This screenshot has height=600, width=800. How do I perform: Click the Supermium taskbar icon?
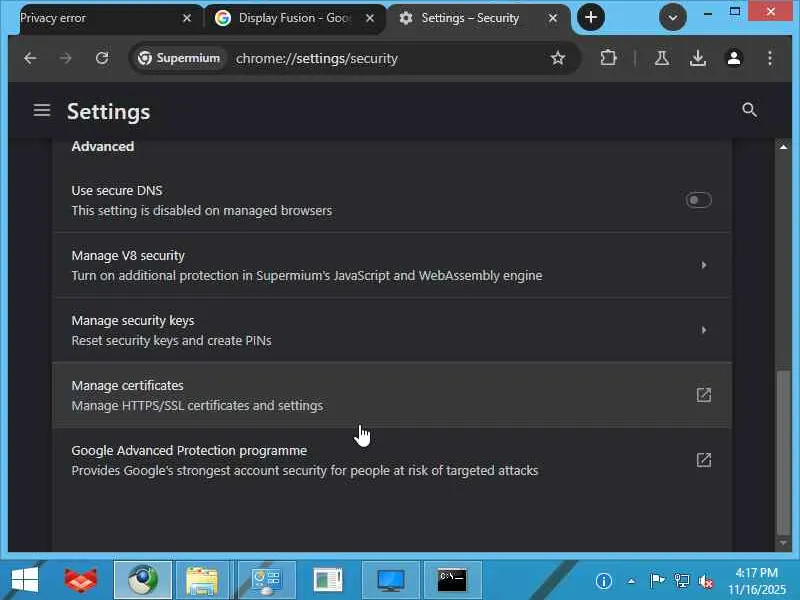pos(143,580)
